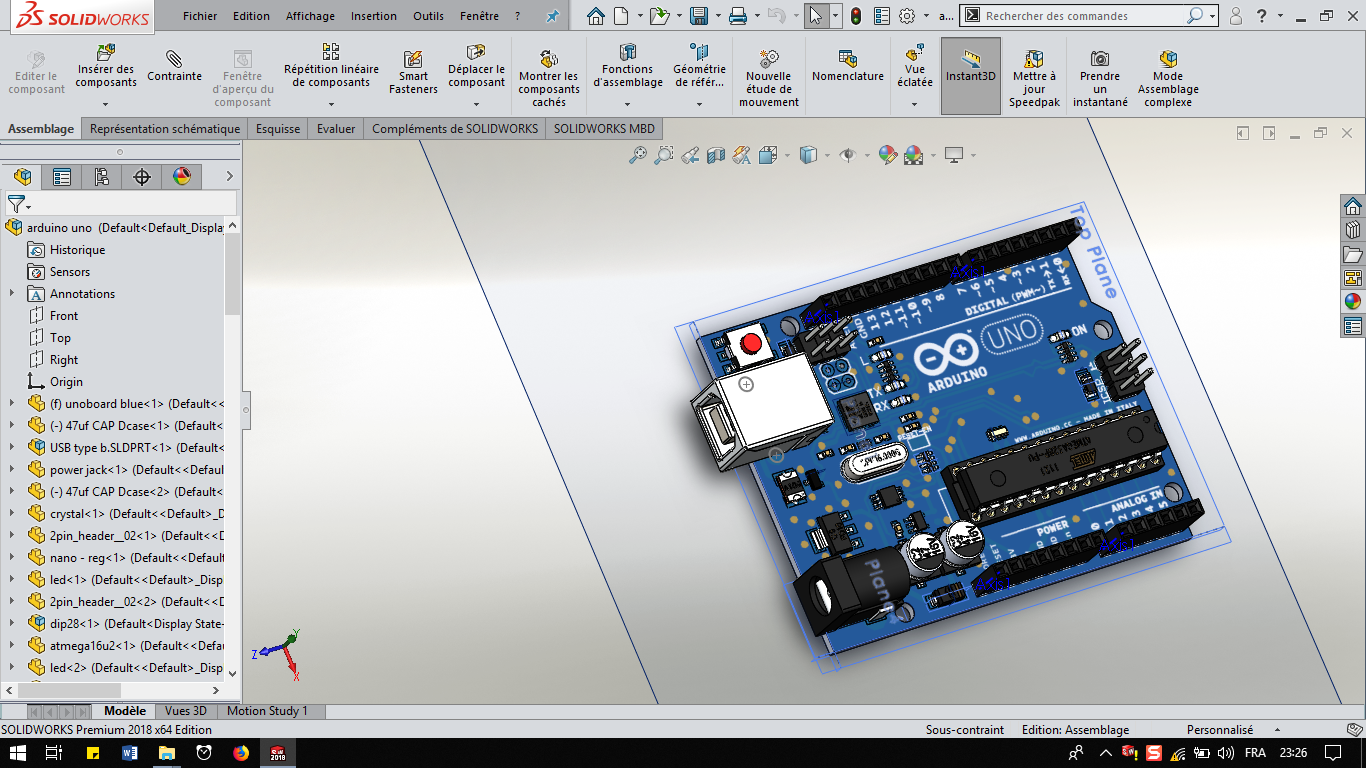Click Smart Fasteners tool

[x=413, y=72]
